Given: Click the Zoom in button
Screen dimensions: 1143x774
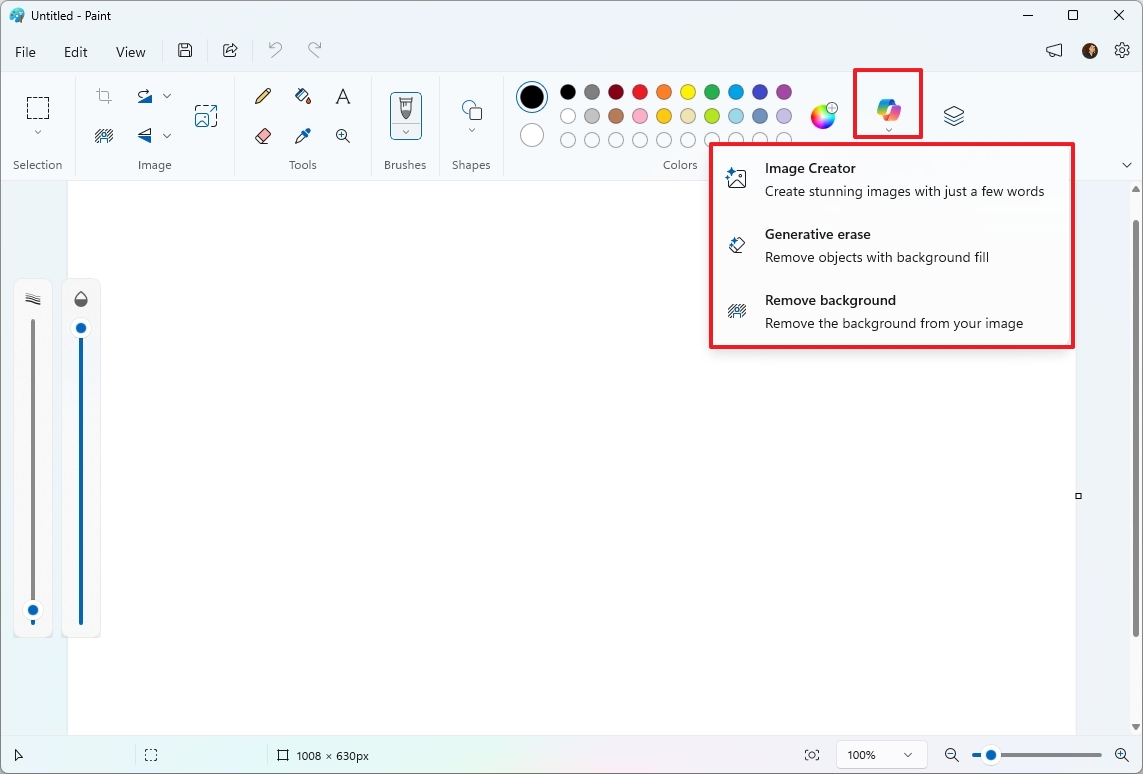Looking at the screenshot, I should pyautogui.click(x=1122, y=755).
